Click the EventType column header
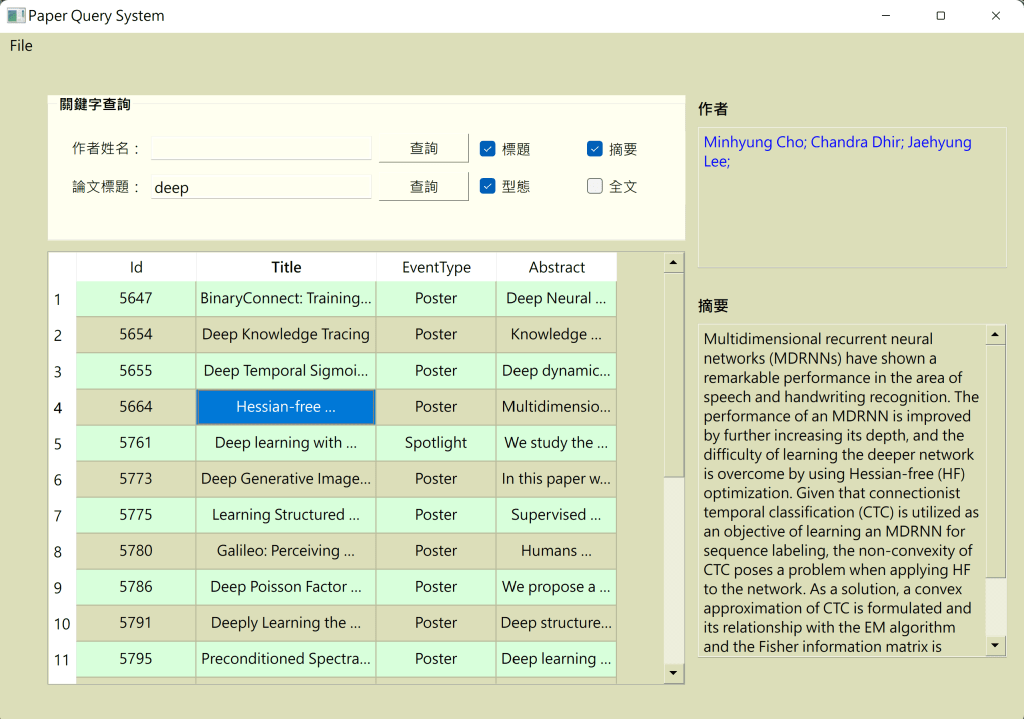Viewport: 1024px width, 719px height. 436,267
